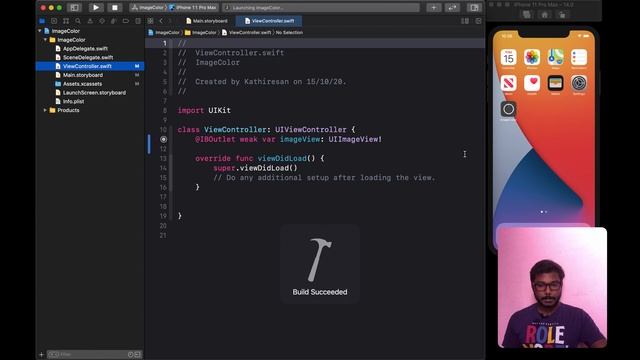
Task: Choose iPhone 11 Pro Max run destination
Action: click(x=193, y=7)
